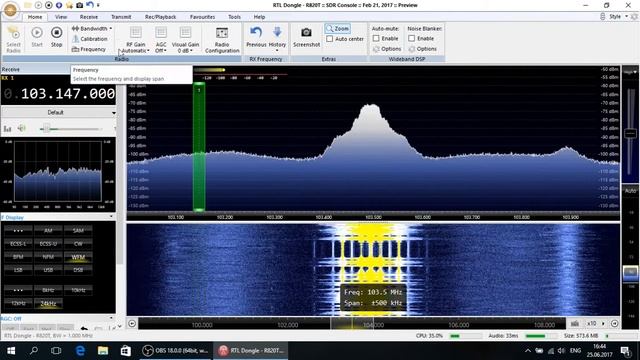This screenshot has width=640, height=360.
Task: Switch to View ribbon tab
Action: click(x=61, y=17)
